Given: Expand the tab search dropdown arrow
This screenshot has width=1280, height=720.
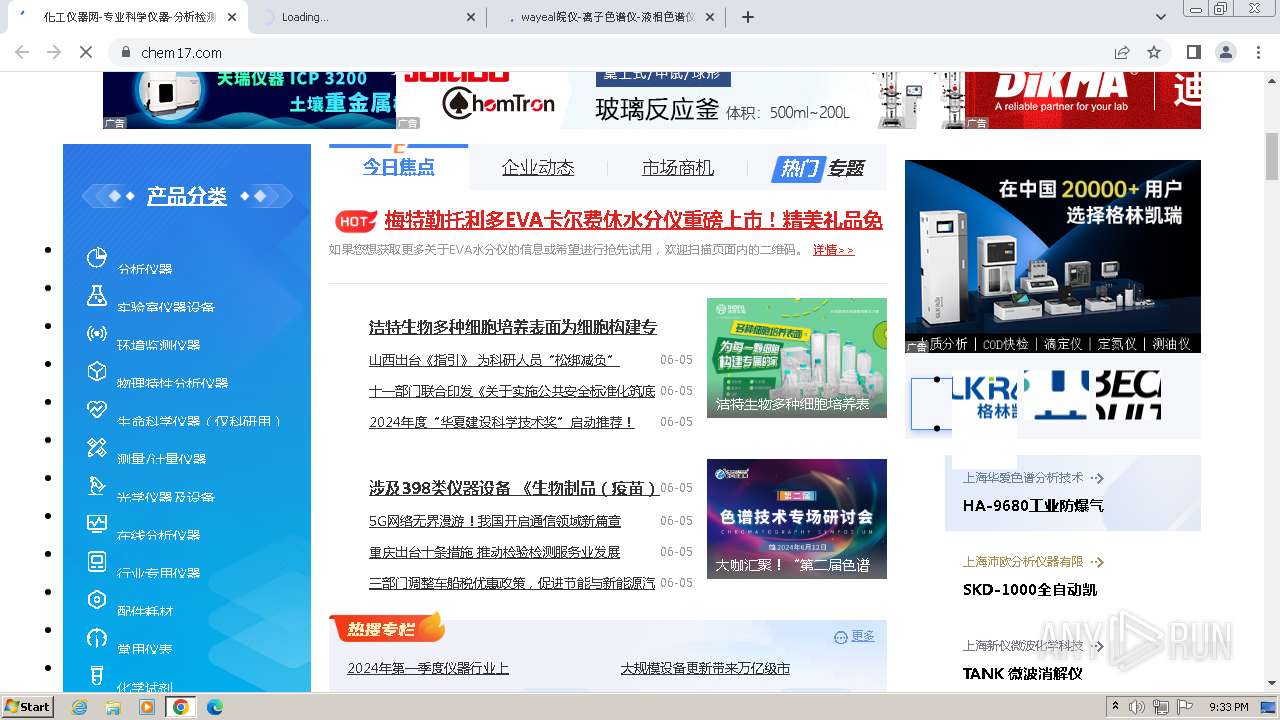Looking at the screenshot, I should [x=1161, y=17].
